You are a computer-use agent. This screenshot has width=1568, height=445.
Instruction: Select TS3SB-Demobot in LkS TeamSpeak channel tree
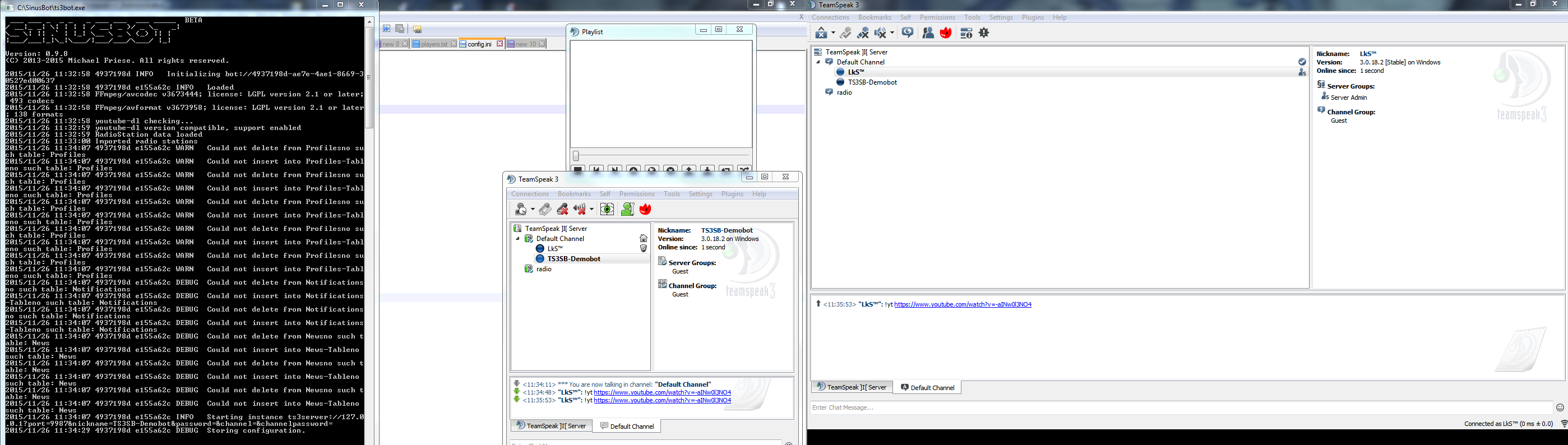872,82
